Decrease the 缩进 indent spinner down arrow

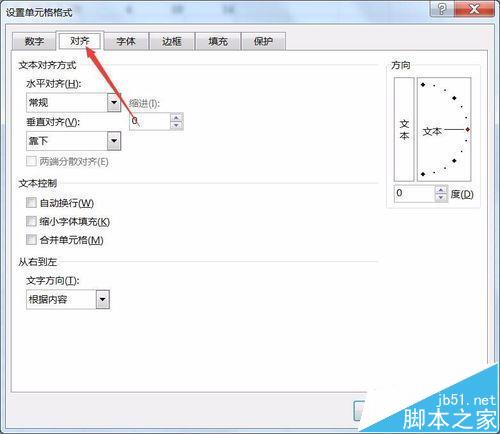point(176,125)
